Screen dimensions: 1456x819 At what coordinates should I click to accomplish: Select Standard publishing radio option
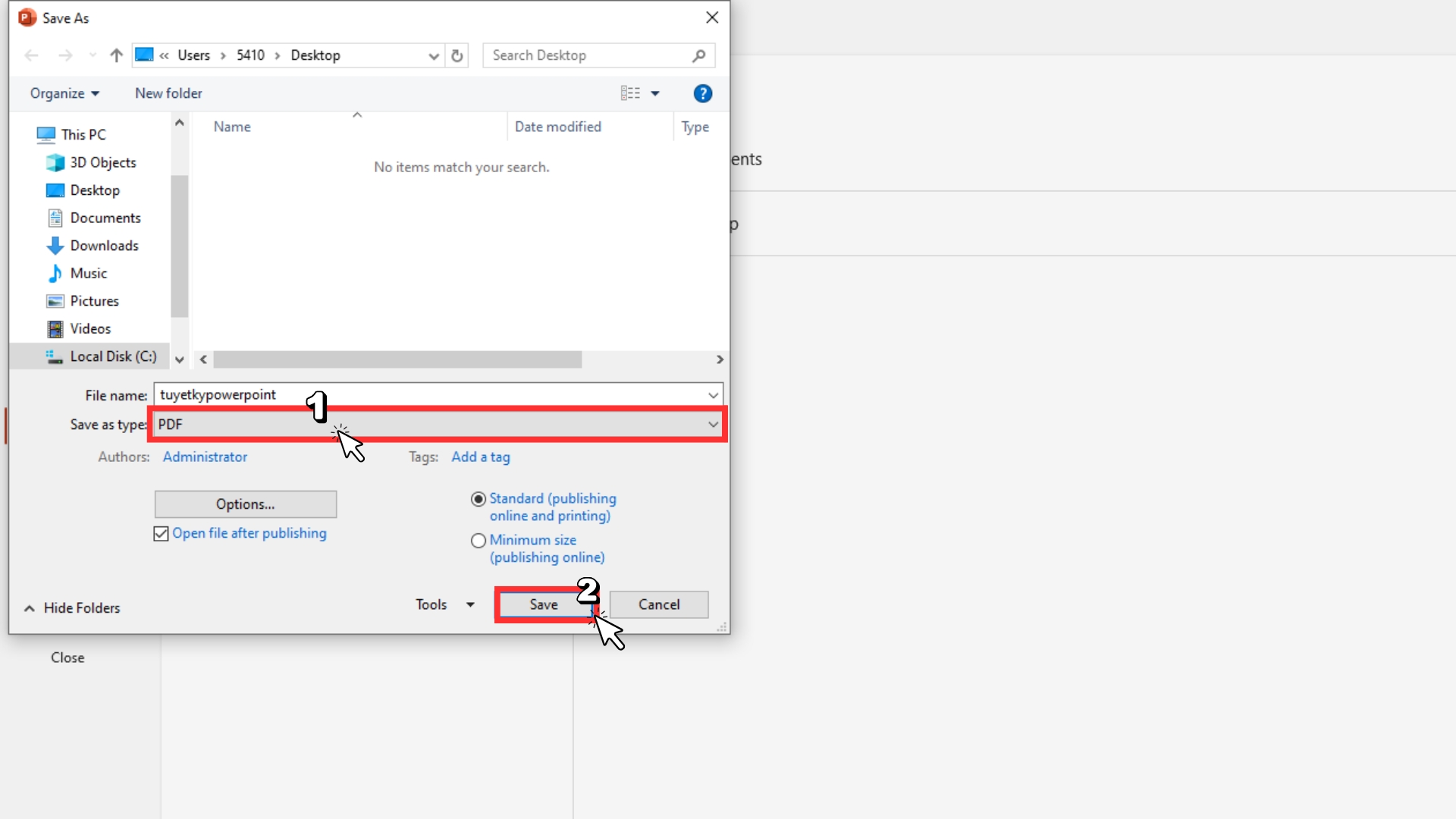pos(479,499)
